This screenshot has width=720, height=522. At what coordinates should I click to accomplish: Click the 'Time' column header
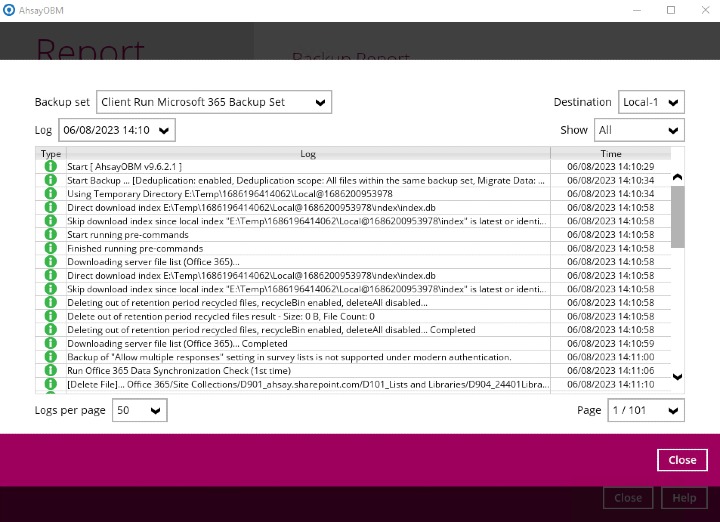coord(611,153)
